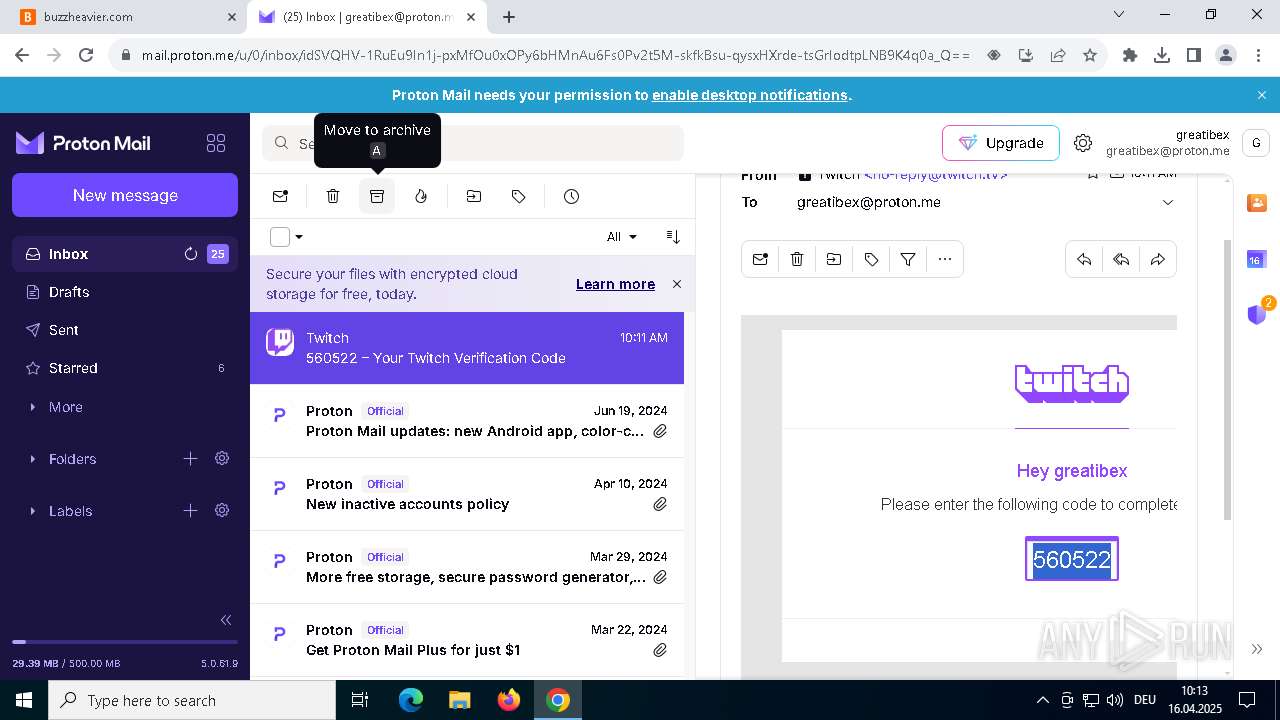Open select-all checkbox dropdown arrow
Image resolution: width=1280 pixels, height=720 pixels.
(299, 237)
